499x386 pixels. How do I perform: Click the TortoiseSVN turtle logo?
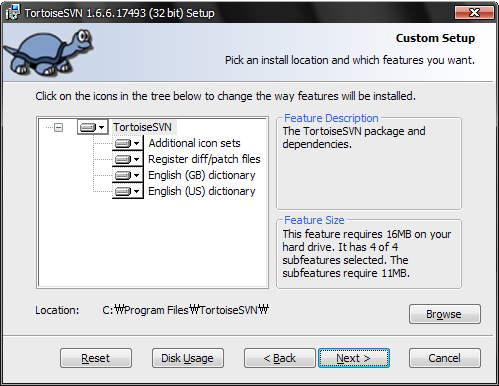pyautogui.click(x=48, y=52)
